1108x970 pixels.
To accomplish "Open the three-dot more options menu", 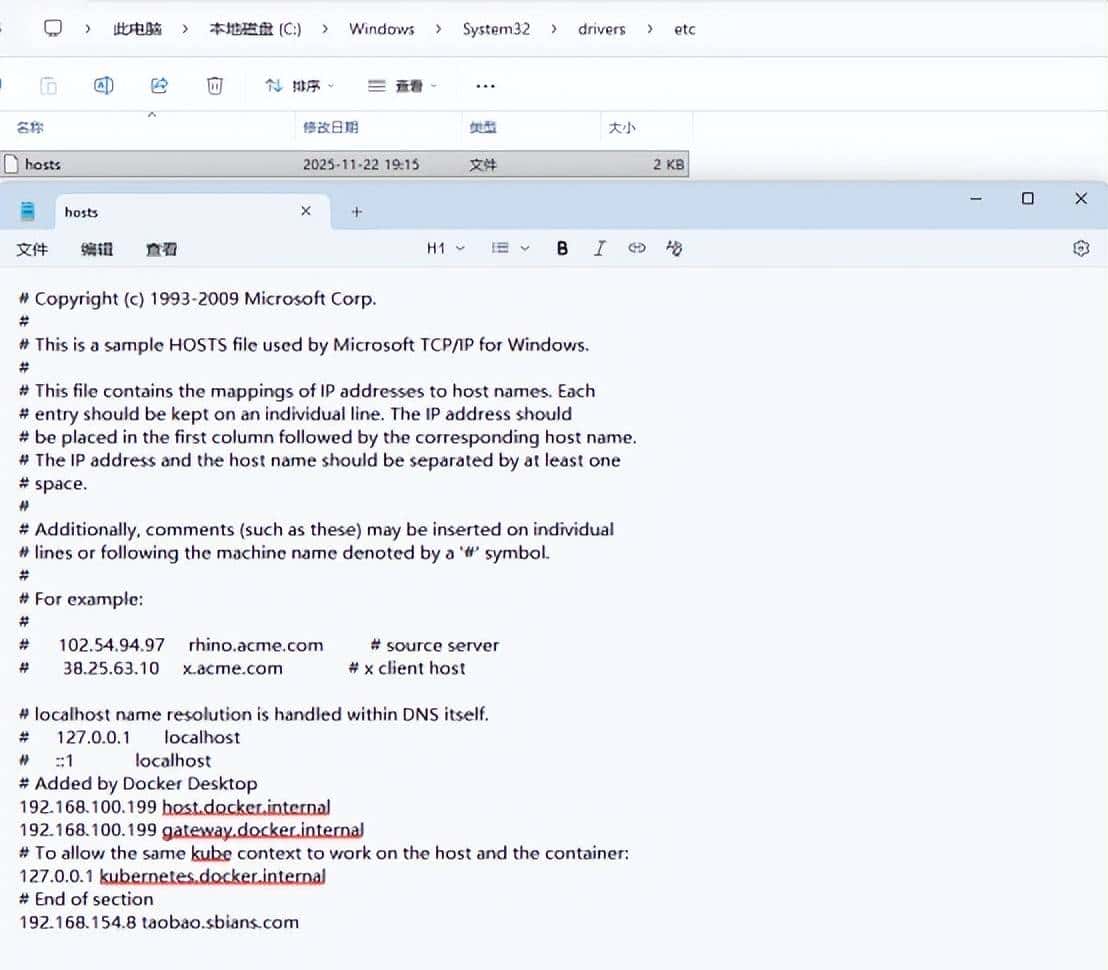I will [x=485, y=86].
